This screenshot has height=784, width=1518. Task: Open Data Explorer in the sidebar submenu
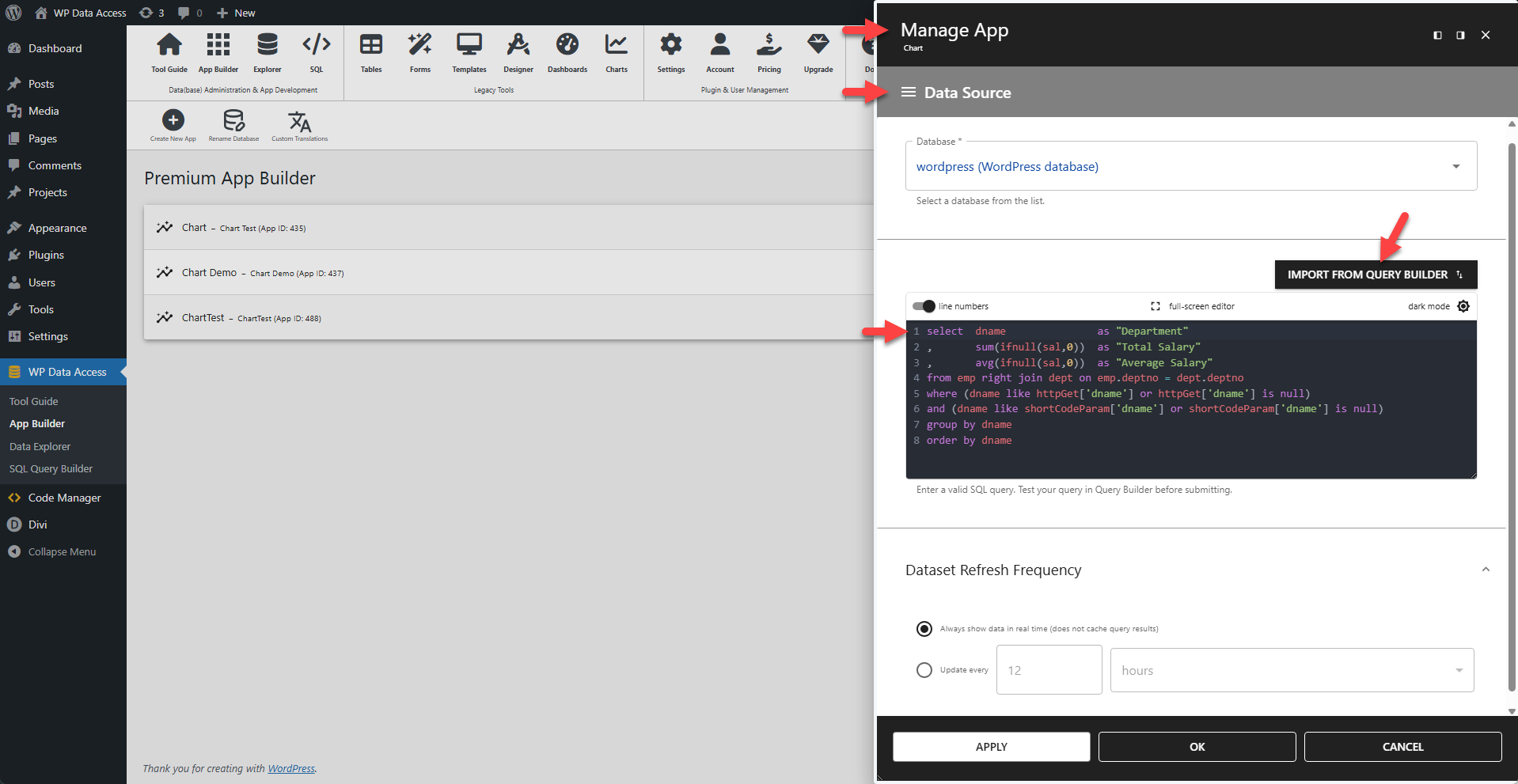[40, 446]
